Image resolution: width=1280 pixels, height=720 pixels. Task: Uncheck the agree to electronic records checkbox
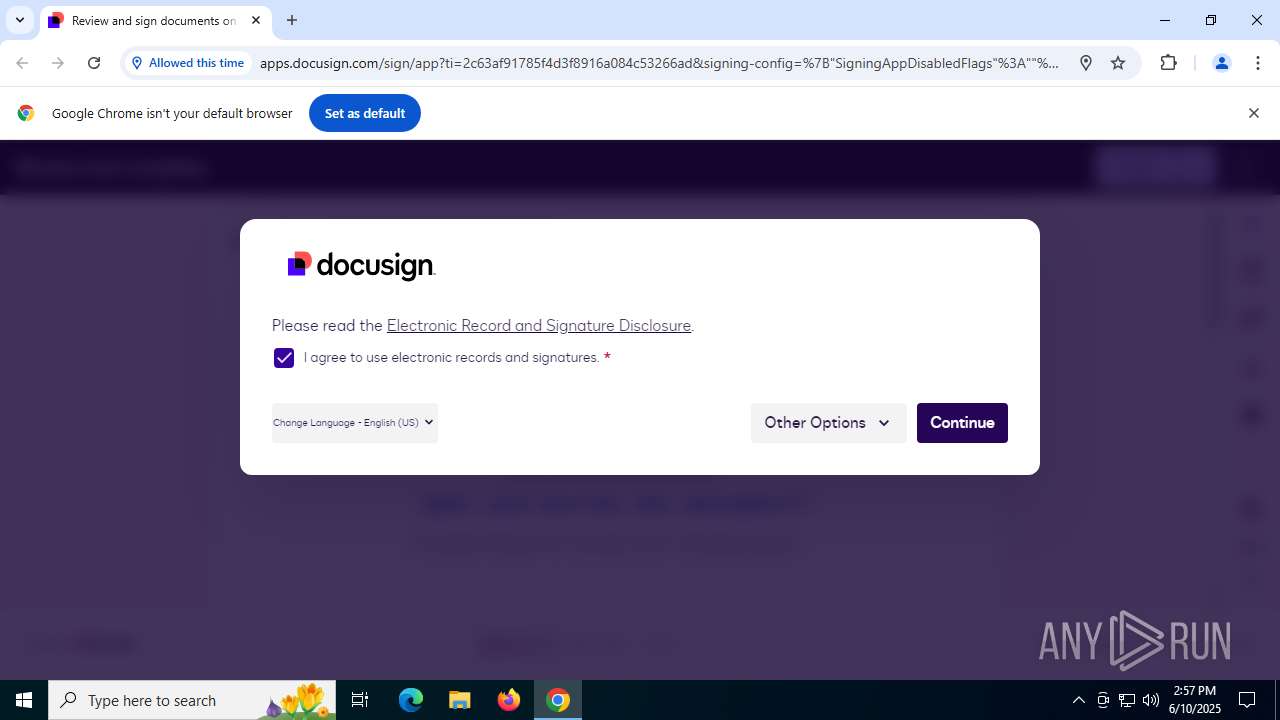coord(284,358)
